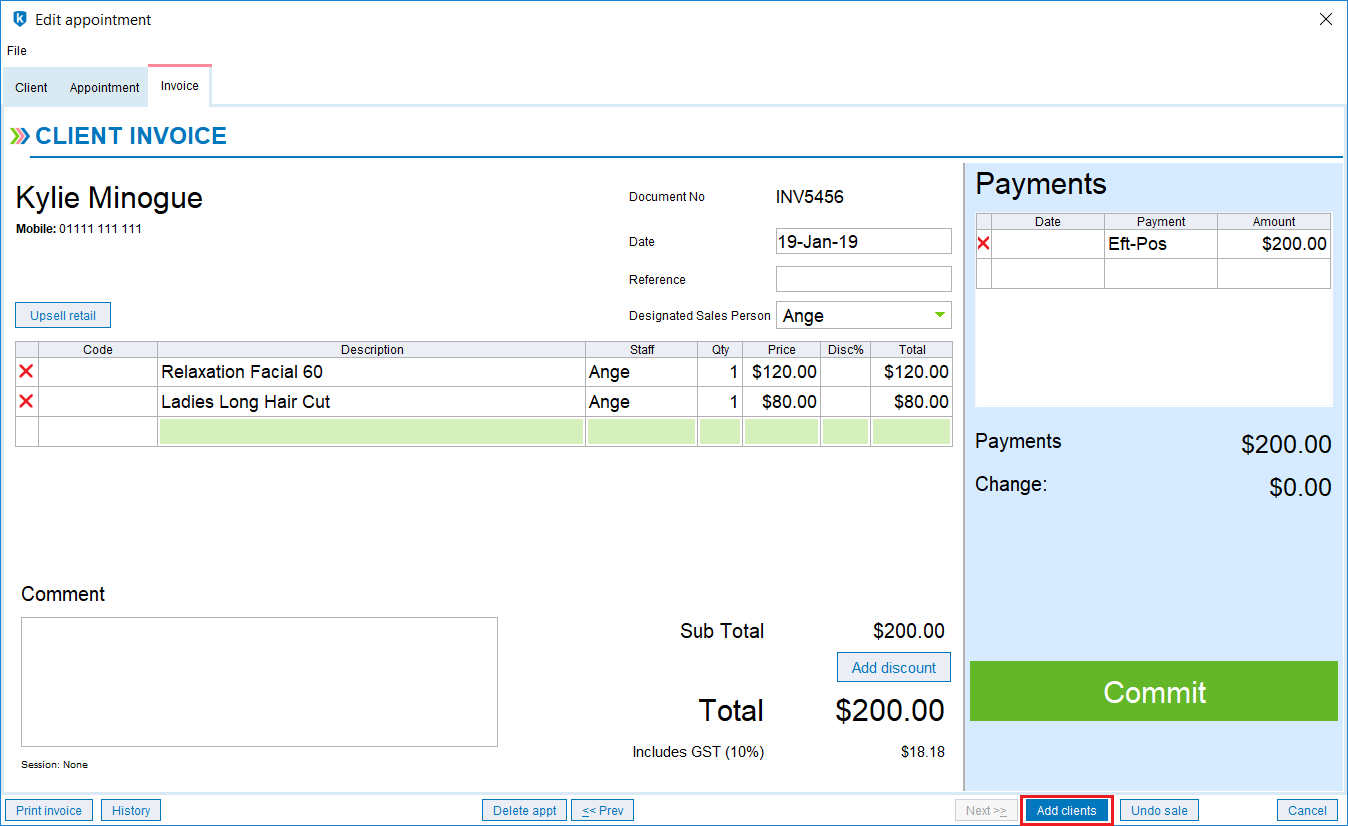1348x826 pixels.
Task: Click the Total column header
Action: 911,350
